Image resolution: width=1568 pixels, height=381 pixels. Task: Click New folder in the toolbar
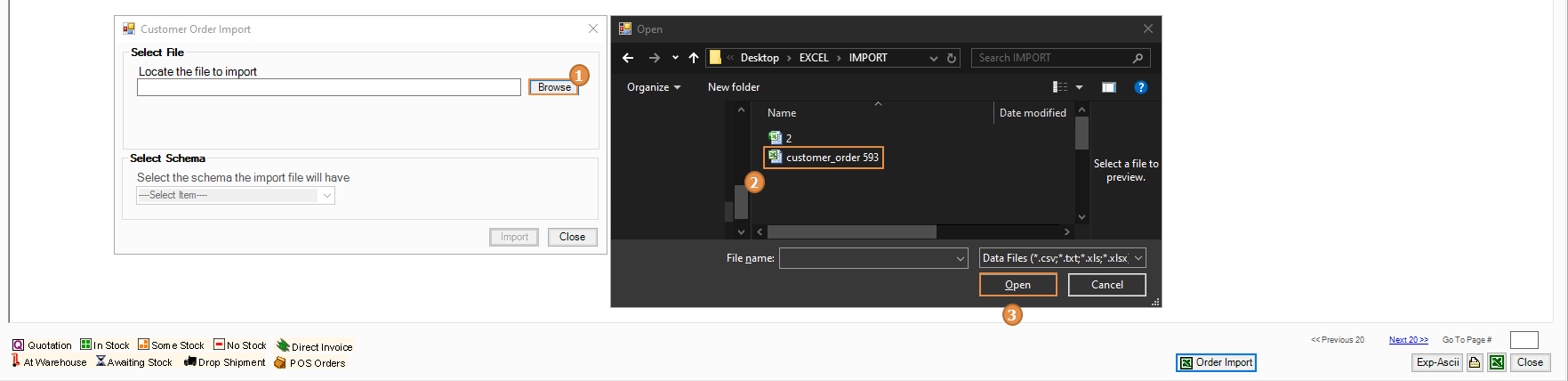(733, 87)
